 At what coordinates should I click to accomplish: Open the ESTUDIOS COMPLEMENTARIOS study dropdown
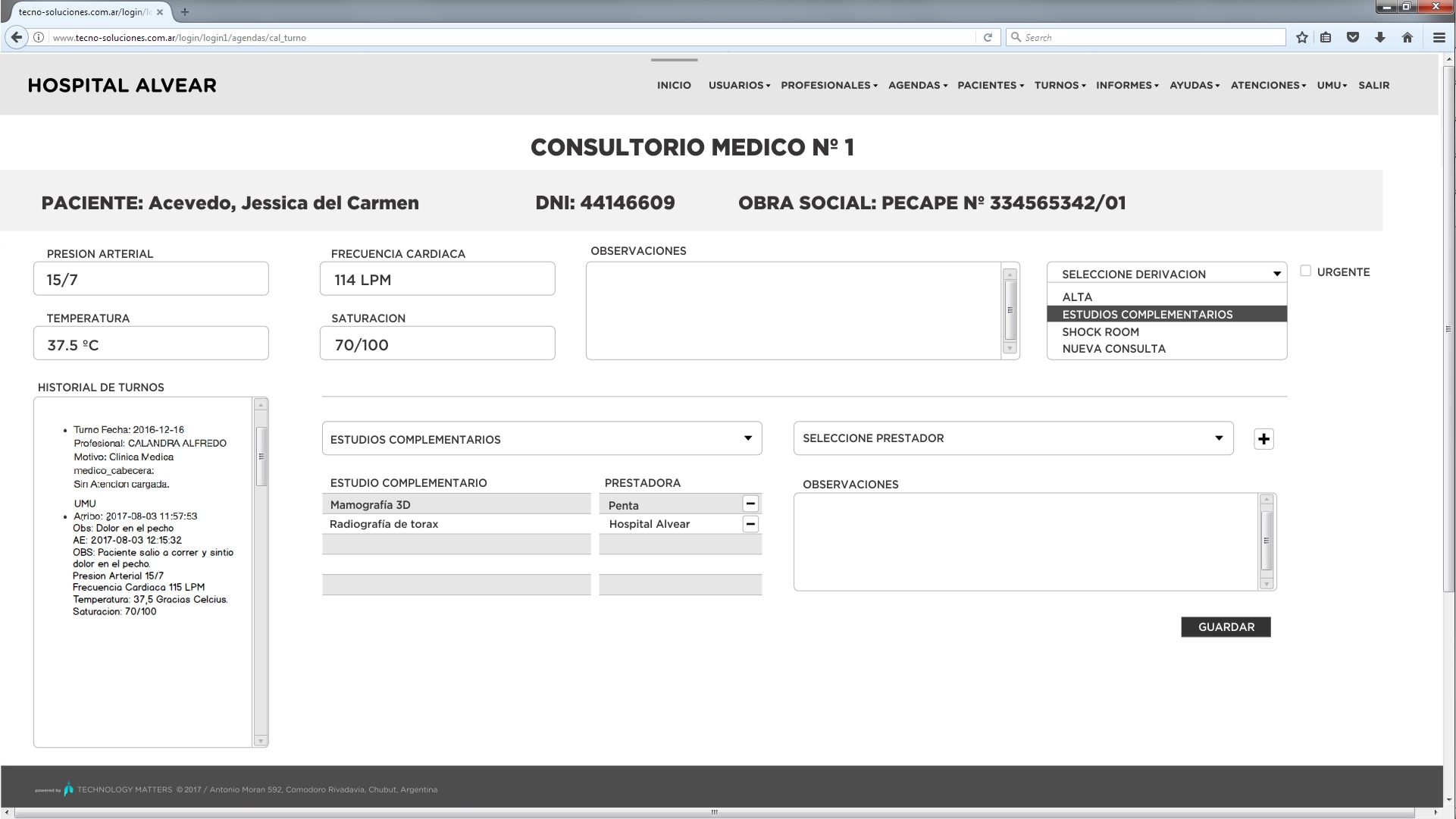542,438
